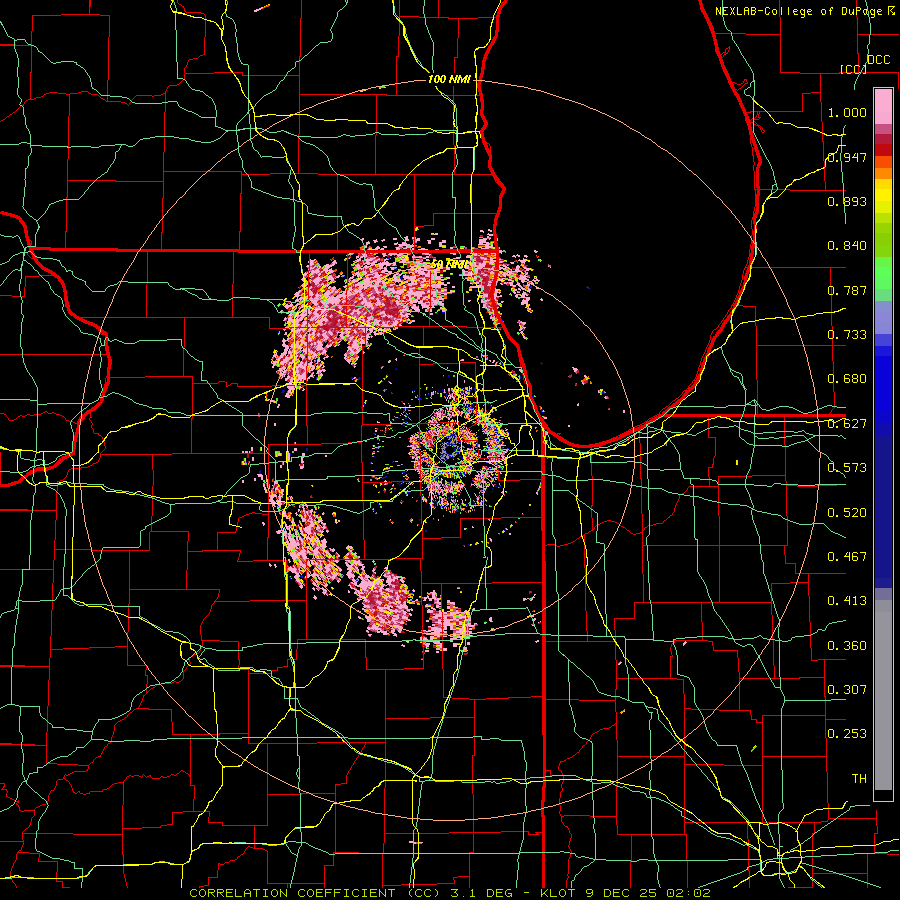900x900 pixels.
Task: Pick the bright green swatch above 0.787
Action: 883,273
